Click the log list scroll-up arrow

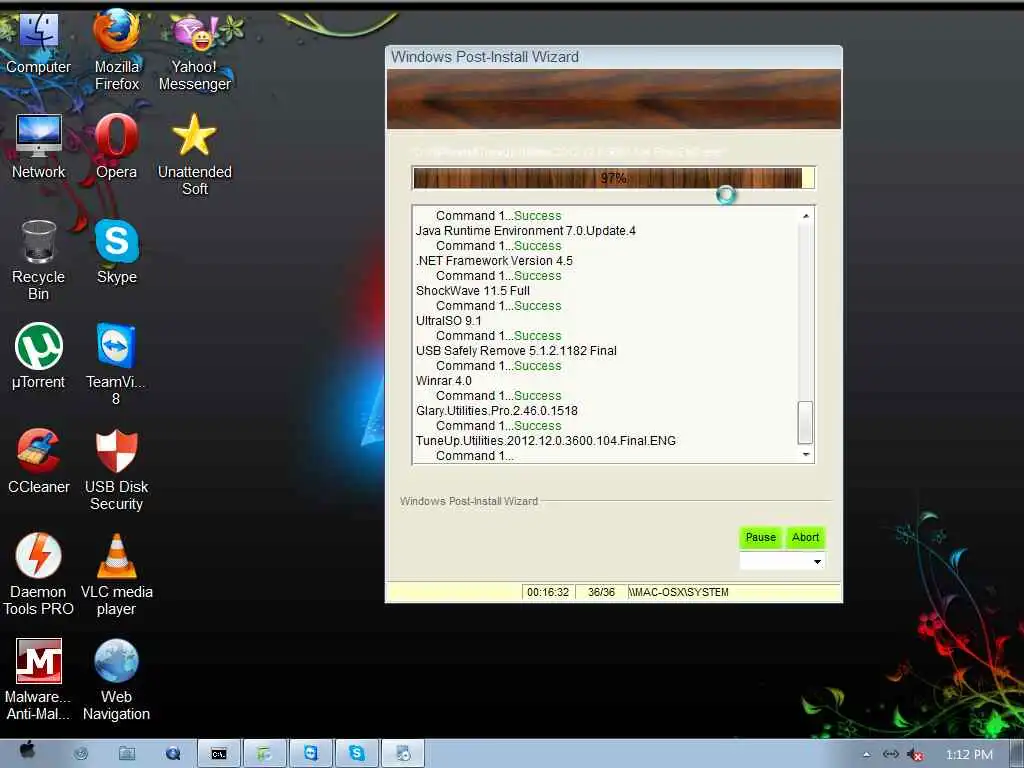(x=806, y=216)
